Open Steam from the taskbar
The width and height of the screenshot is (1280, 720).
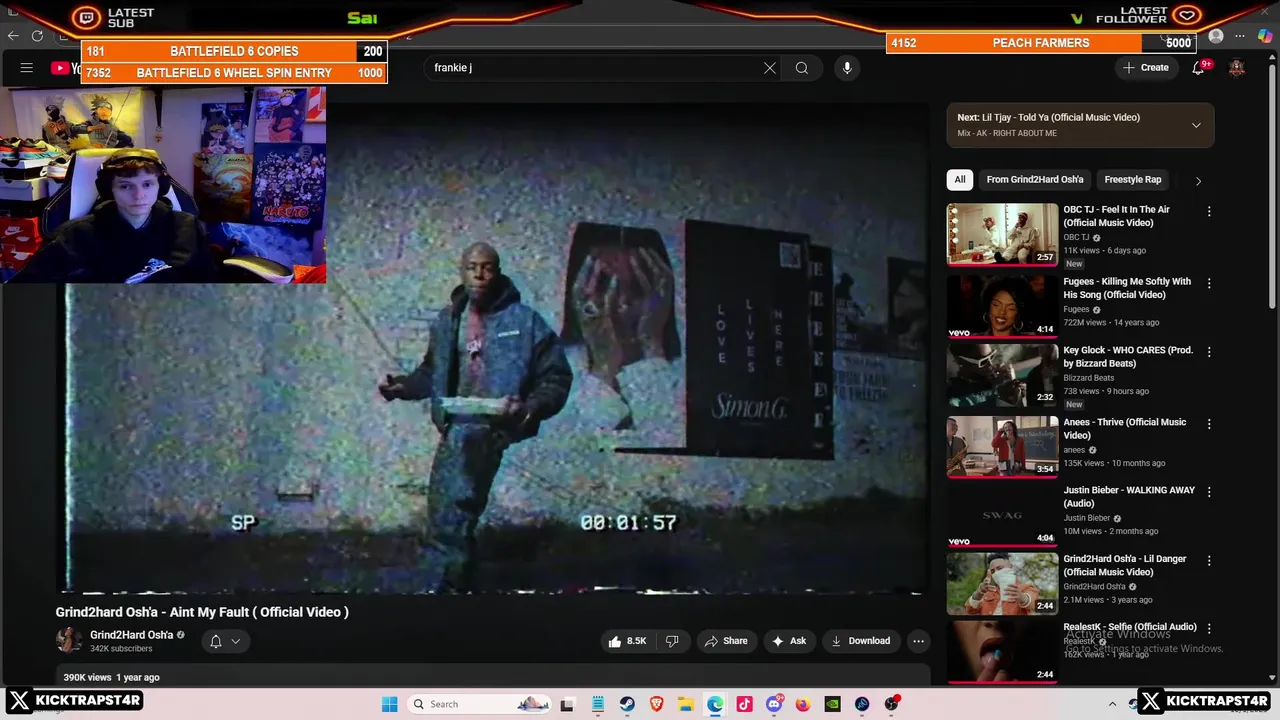[627, 704]
